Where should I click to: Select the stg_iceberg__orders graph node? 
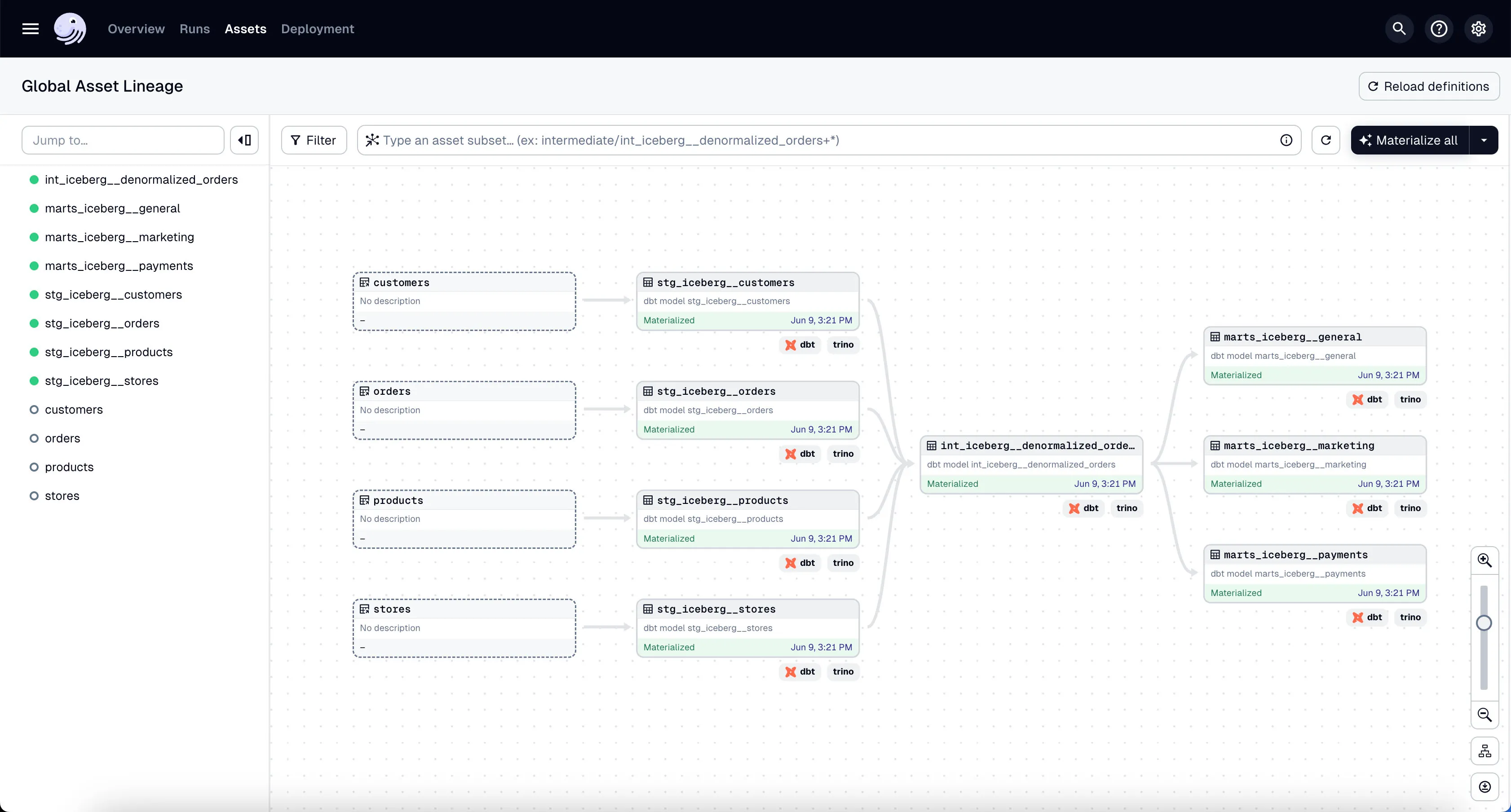(748, 410)
